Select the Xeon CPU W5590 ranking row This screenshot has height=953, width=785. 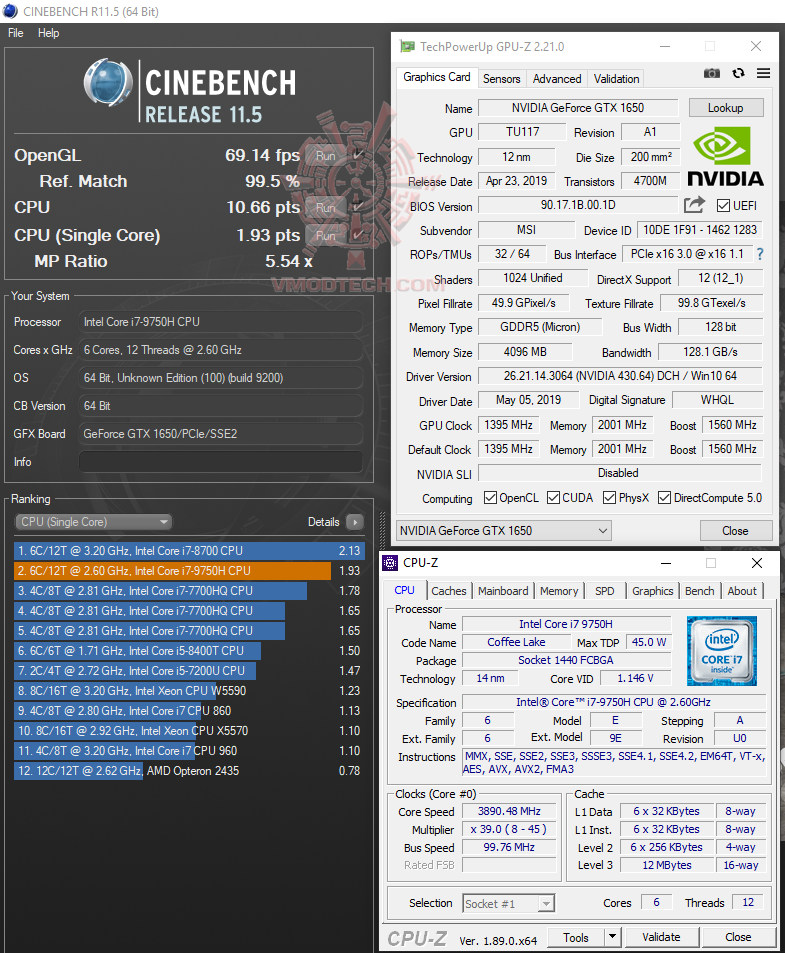click(189, 690)
